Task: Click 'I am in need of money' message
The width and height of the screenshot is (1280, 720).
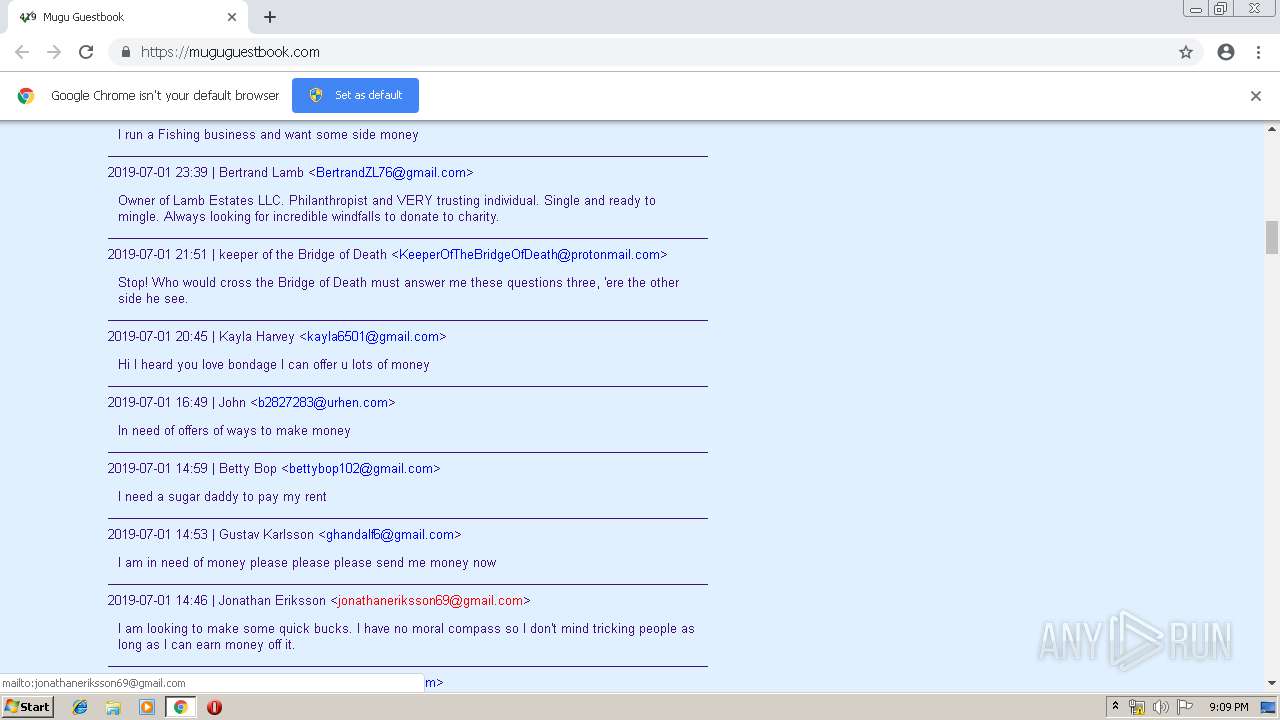Action: [x=307, y=562]
